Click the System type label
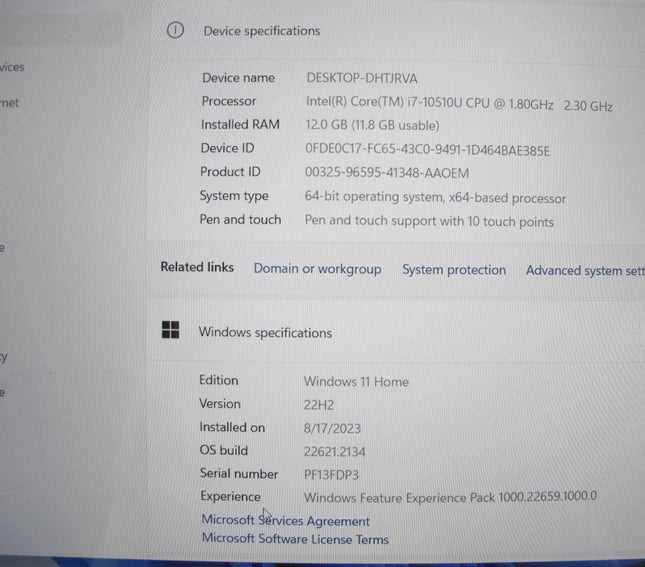This screenshot has width=645, height=567. point(234,196)
